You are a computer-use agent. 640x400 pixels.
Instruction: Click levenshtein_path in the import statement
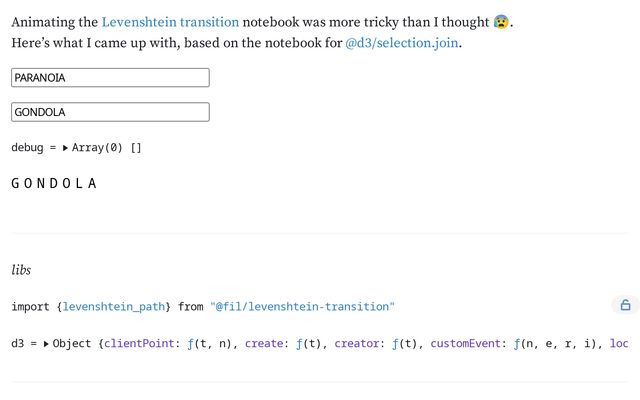113,307
